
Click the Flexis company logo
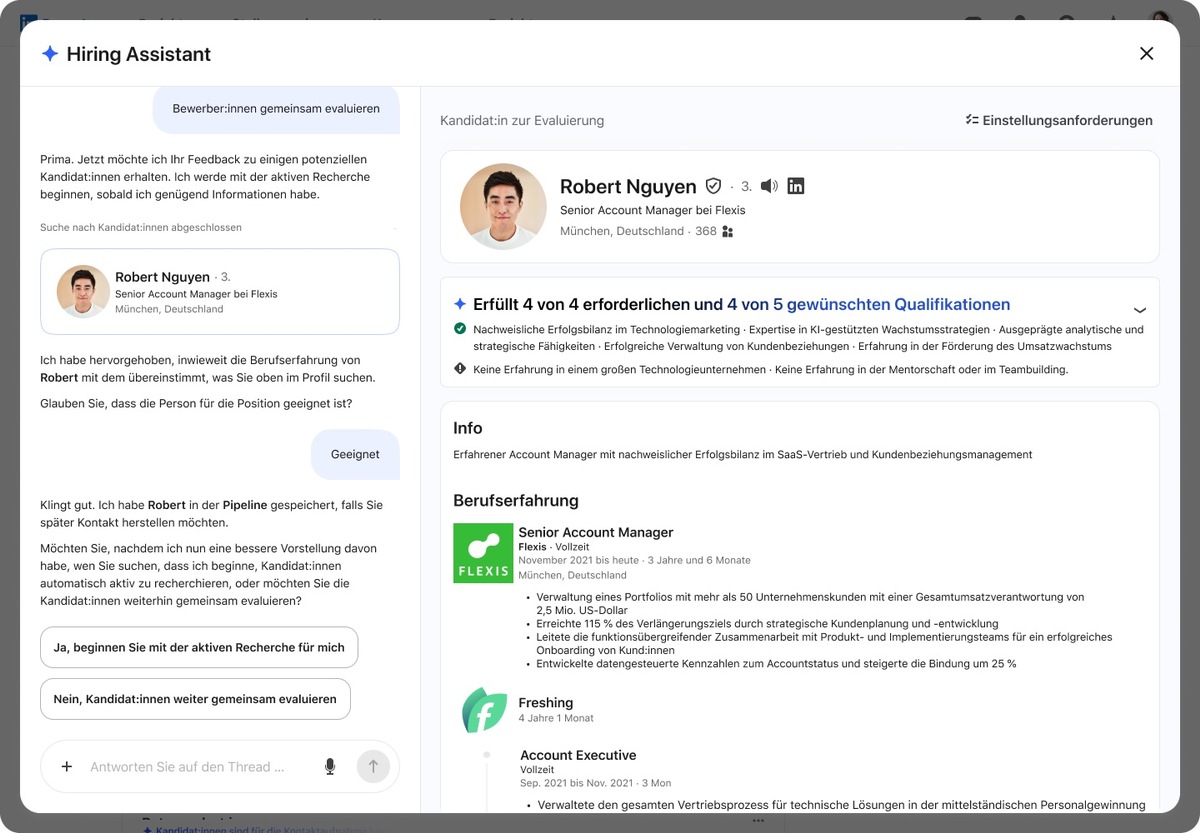pos(483,554)
